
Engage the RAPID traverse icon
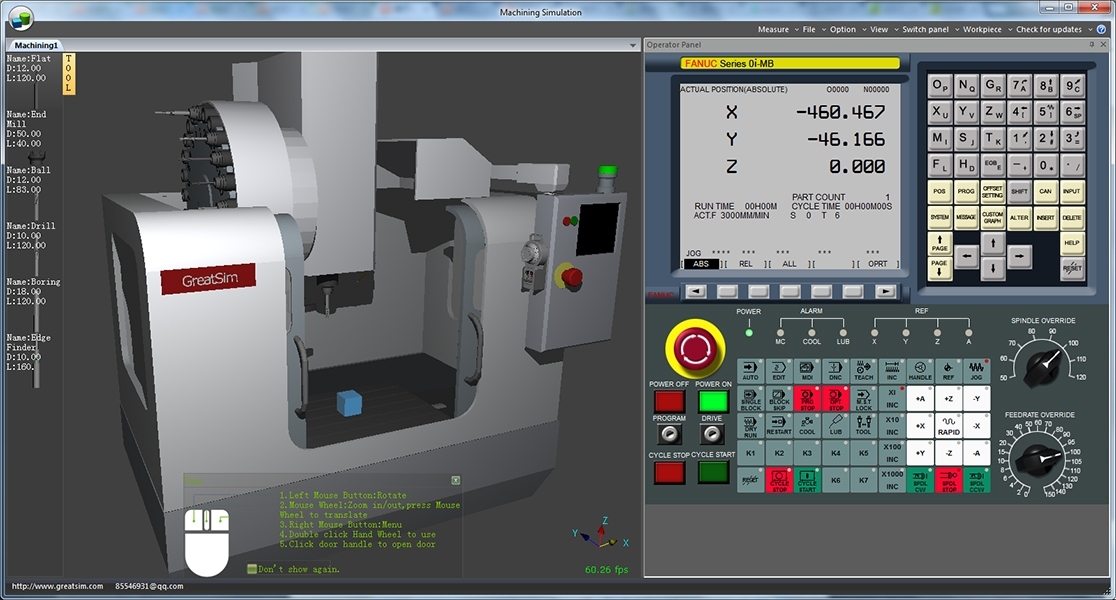[x=948, y=425]
